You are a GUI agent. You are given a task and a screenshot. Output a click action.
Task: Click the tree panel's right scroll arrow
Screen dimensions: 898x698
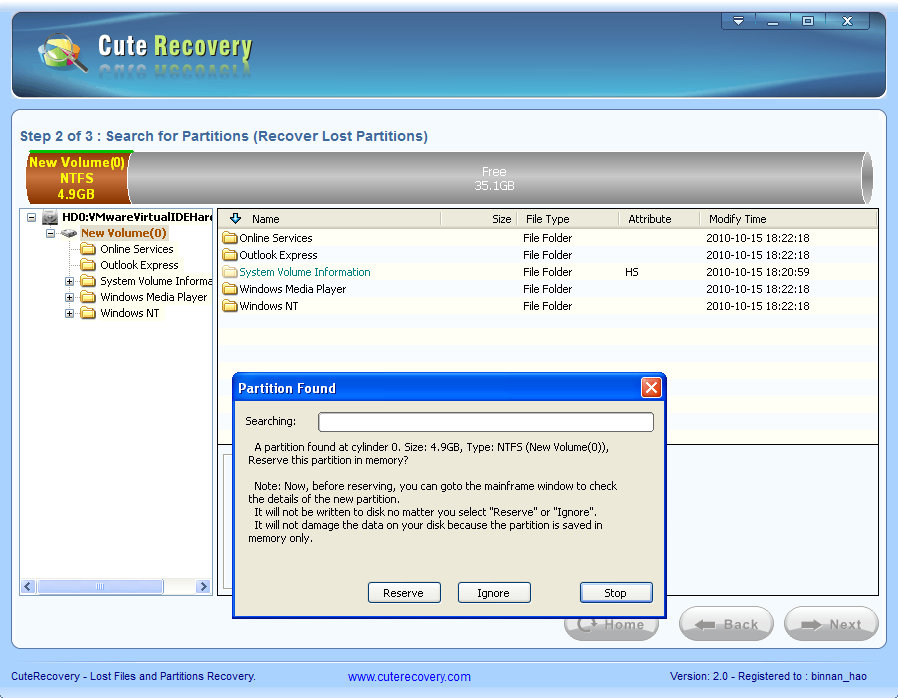pos(203,587)
